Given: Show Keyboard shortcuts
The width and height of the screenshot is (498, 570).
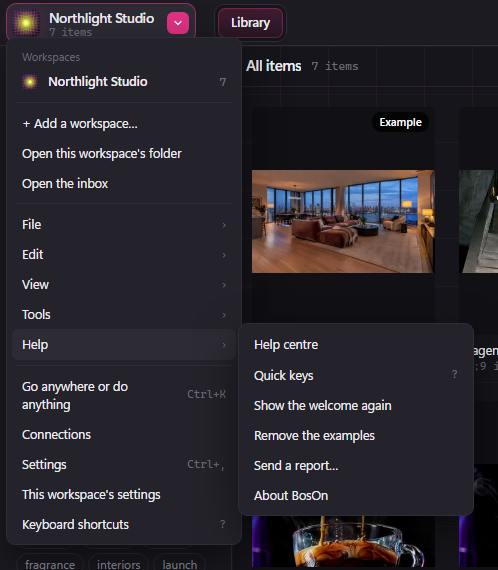Looking at the screenshot, I should tap(124, 525).
